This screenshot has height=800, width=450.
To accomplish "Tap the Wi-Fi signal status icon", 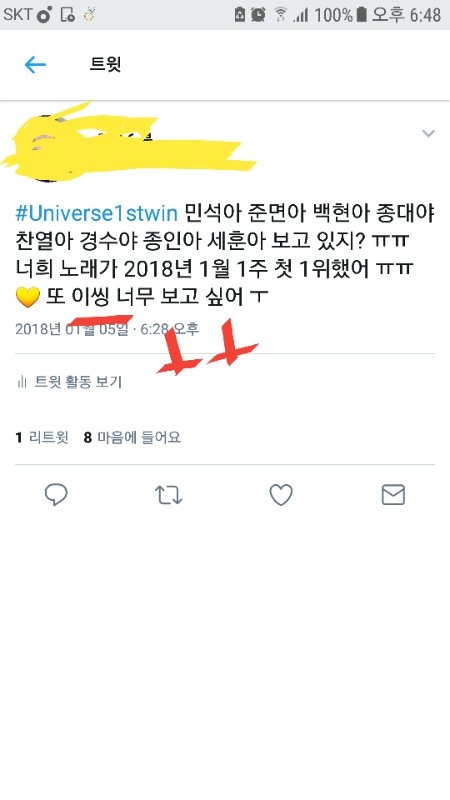I will (281, 14).
